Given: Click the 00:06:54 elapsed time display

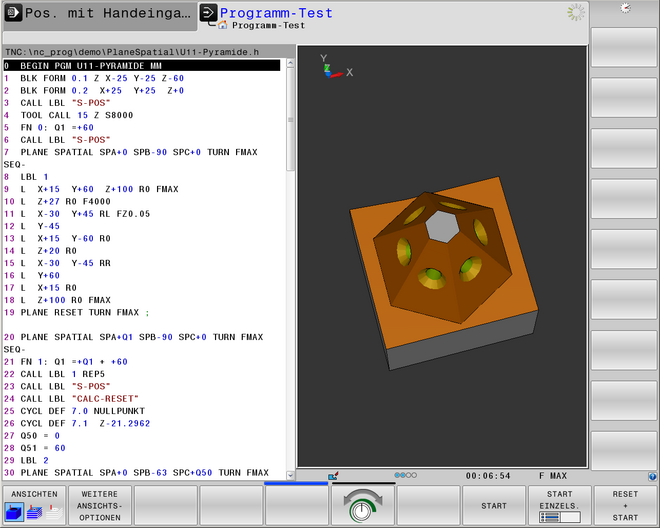Looking at the screenshot, I should 488,476.
